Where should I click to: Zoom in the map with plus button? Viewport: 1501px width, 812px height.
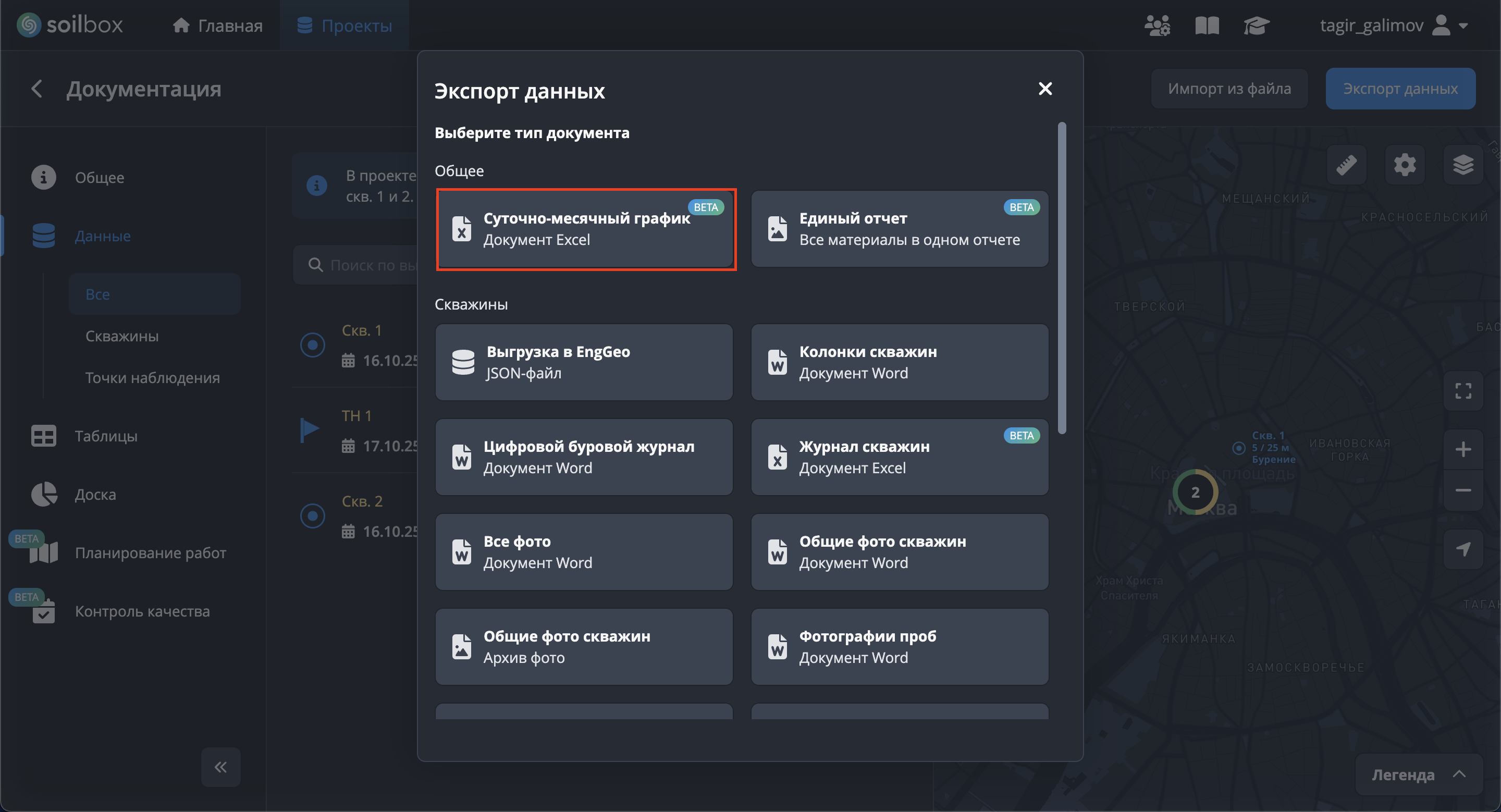coord(1462,449)
